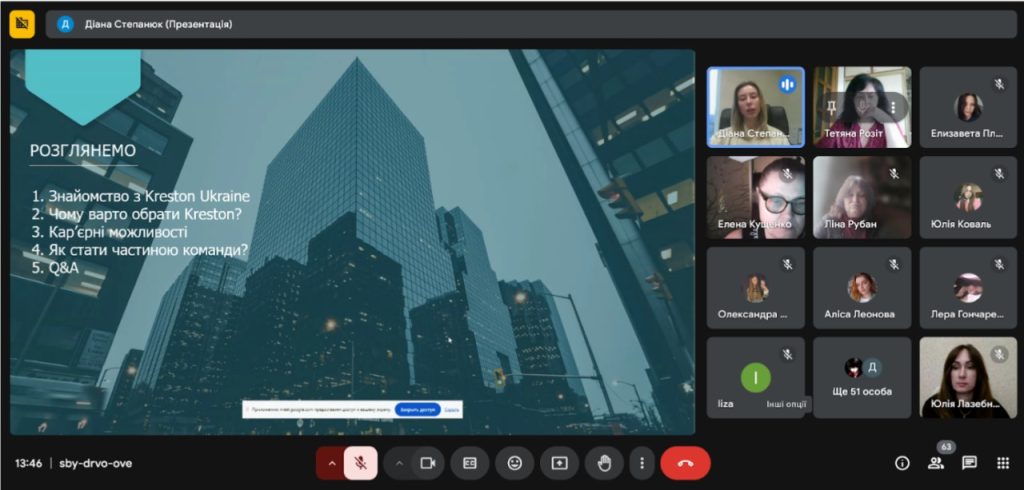Click the name label Ліна Рубан
This screenshot has height=490, width=1024.
(x=850, y=224)
